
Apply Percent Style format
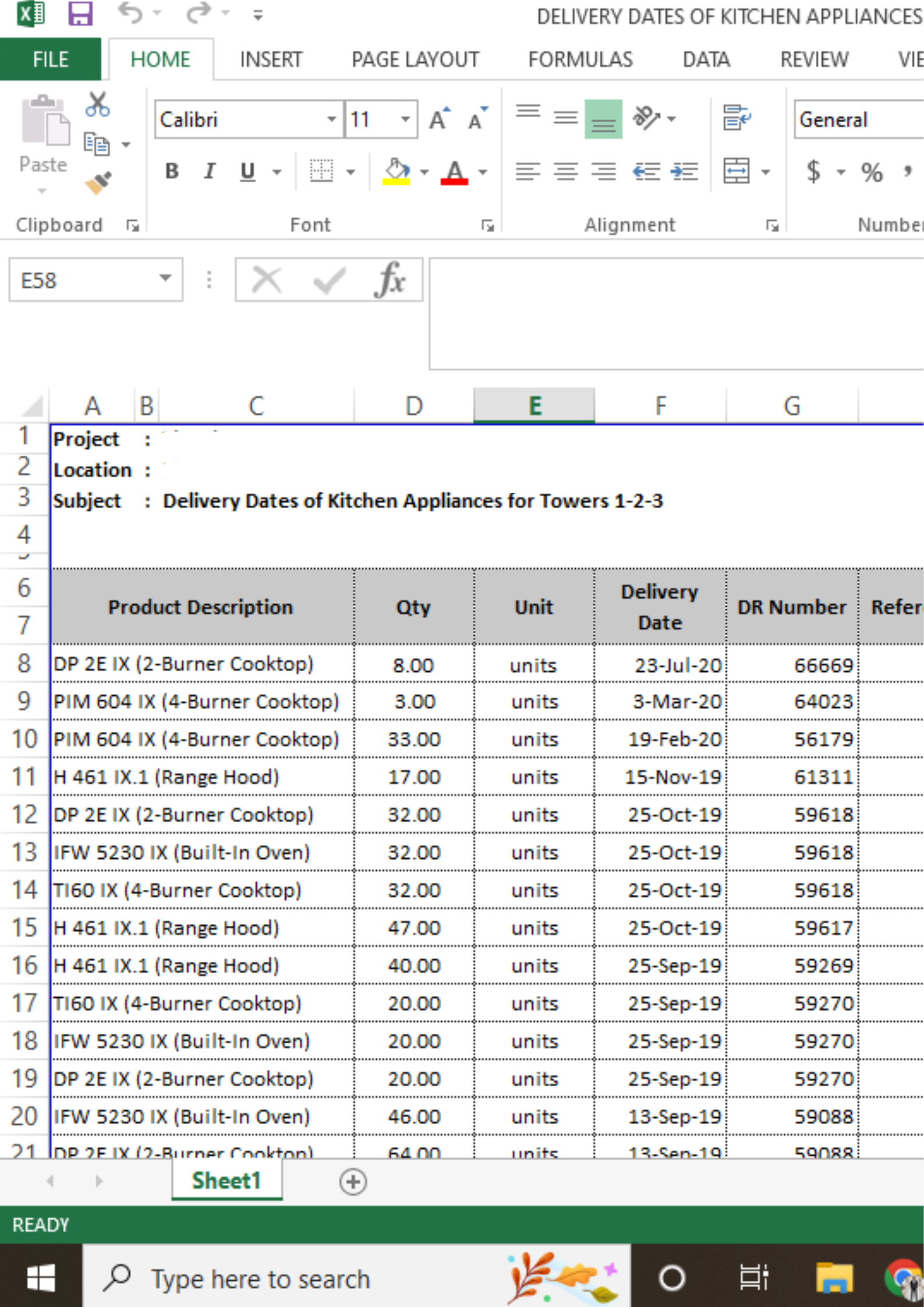click(872, 172)
